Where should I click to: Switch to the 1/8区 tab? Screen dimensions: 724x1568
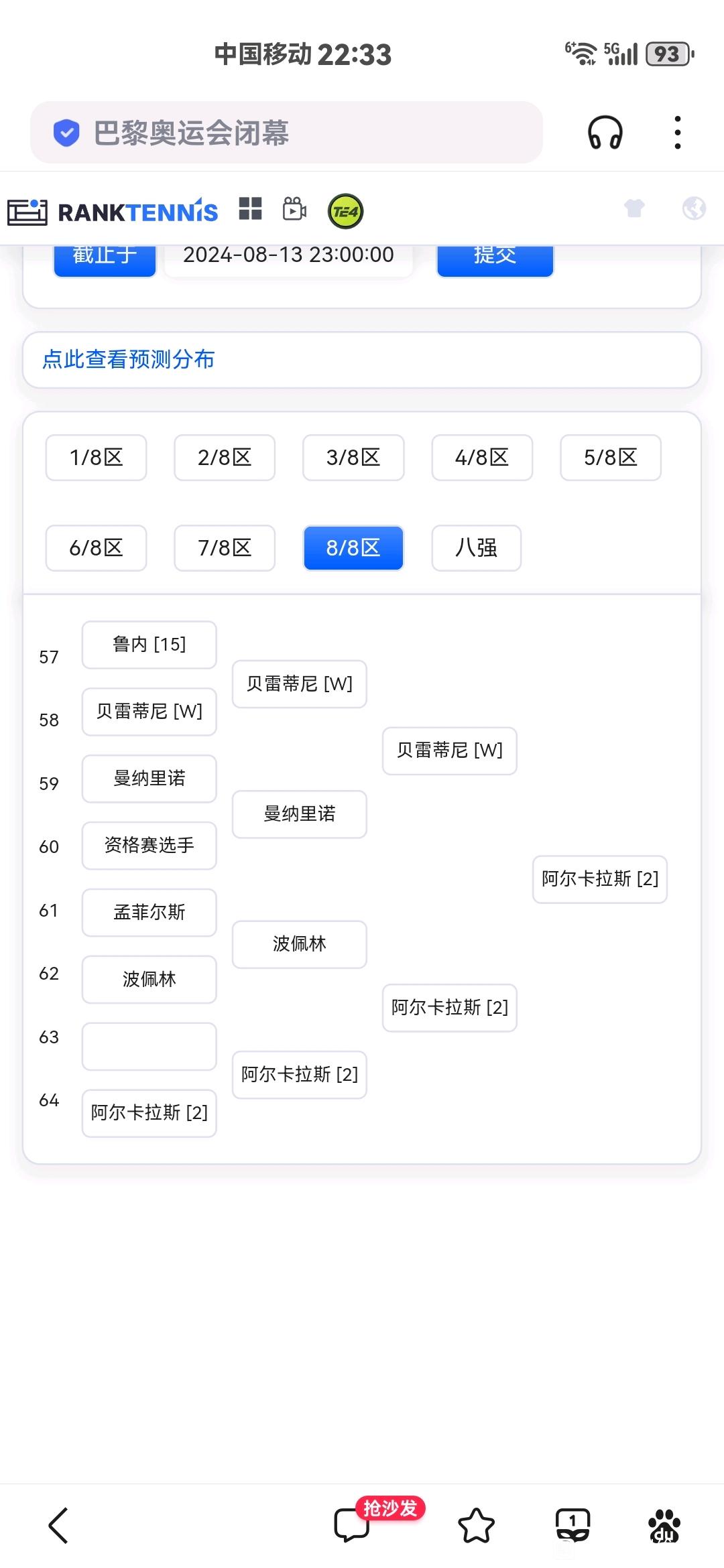pos(96,458)
